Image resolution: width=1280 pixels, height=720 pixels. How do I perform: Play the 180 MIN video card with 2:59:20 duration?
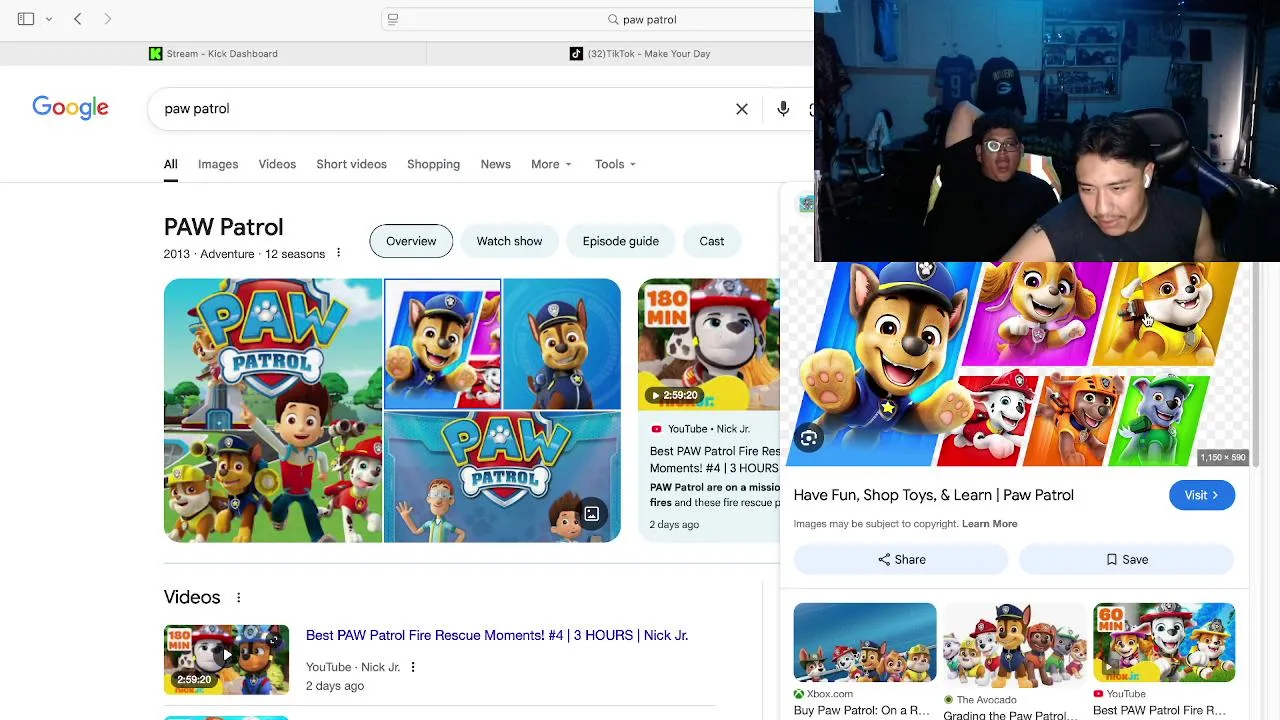(709, 344)
